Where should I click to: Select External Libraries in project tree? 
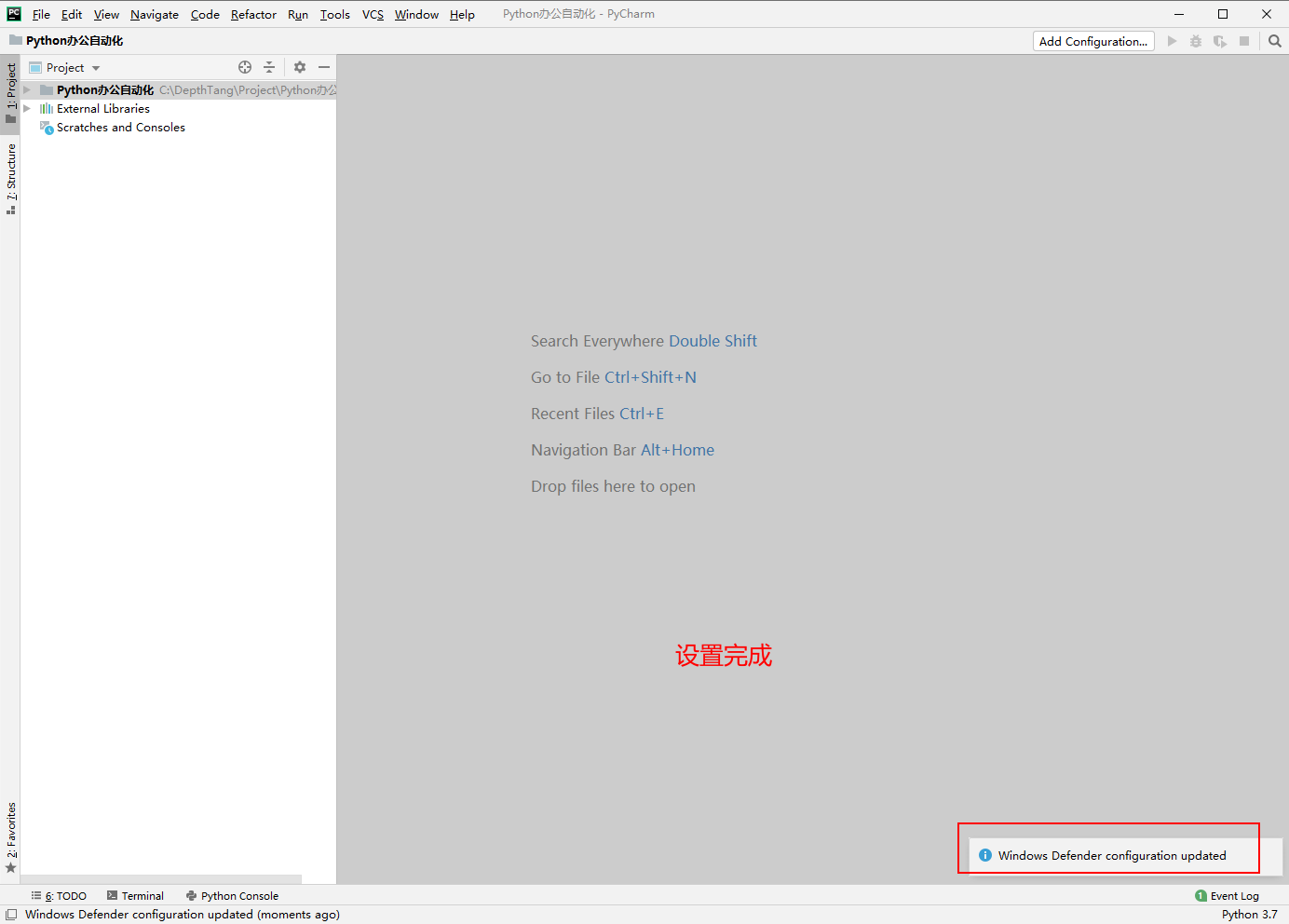coord(103,109)
